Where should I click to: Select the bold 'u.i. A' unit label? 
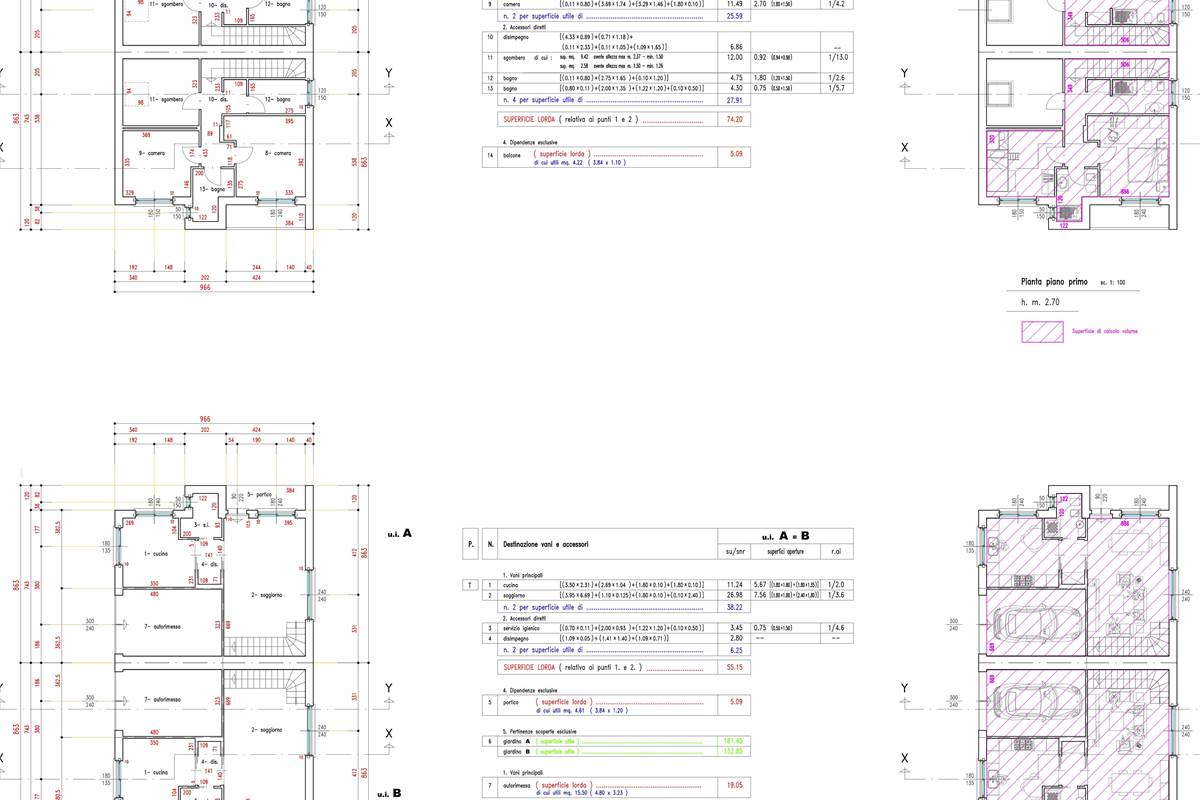400,534
